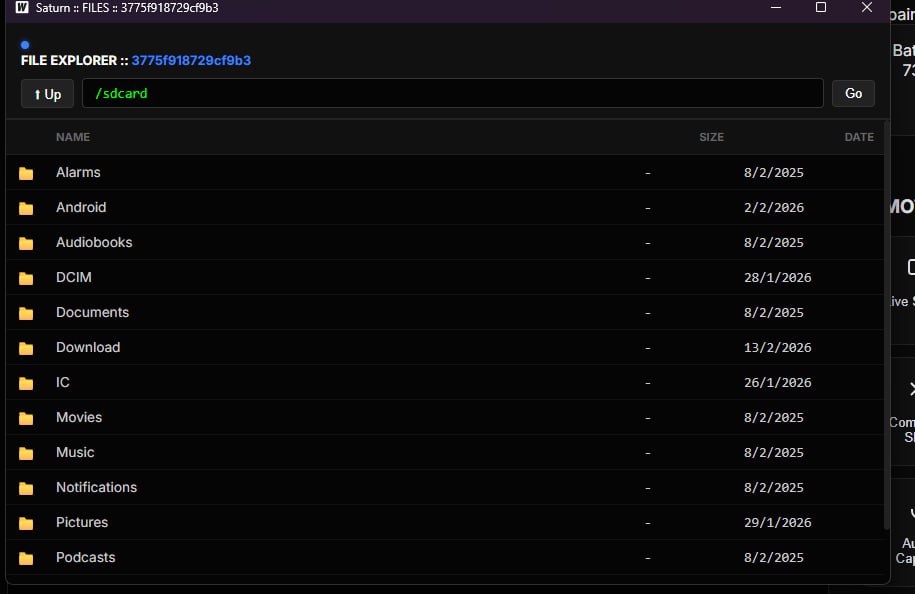Click the Music folder icon
This screenshot has width=915, height=594.
[x=26, y=453]
